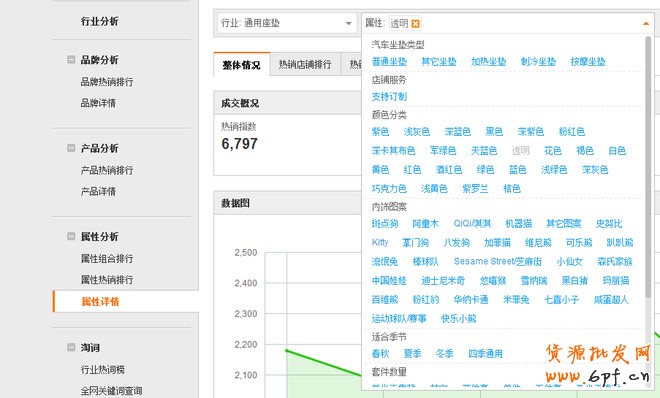Select the 快乐小熊 pattern
The height and width of the screenshot is (398, 660).
(x=459, y=318)
